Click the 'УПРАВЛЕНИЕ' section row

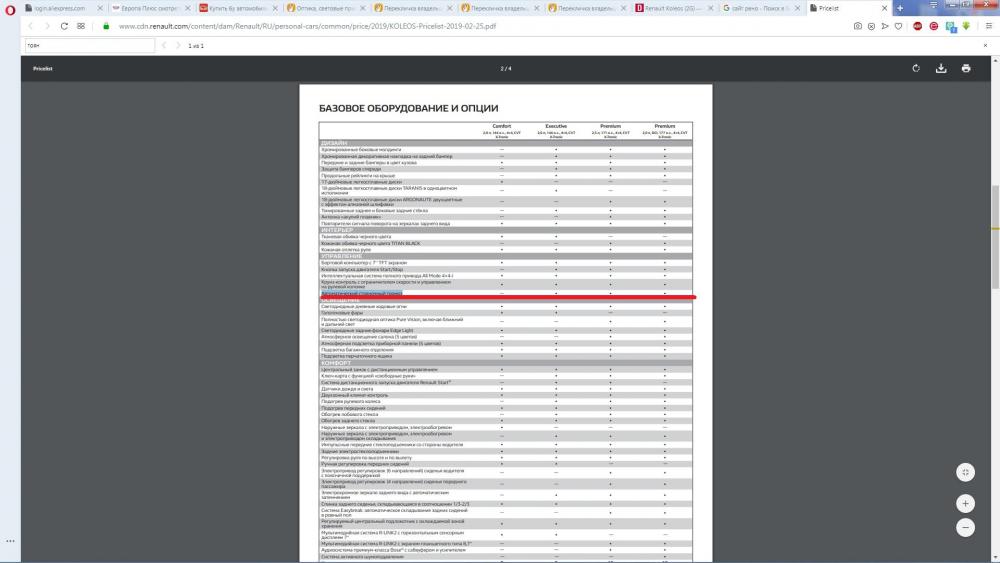pyautogui.click(x=506, y=256)
